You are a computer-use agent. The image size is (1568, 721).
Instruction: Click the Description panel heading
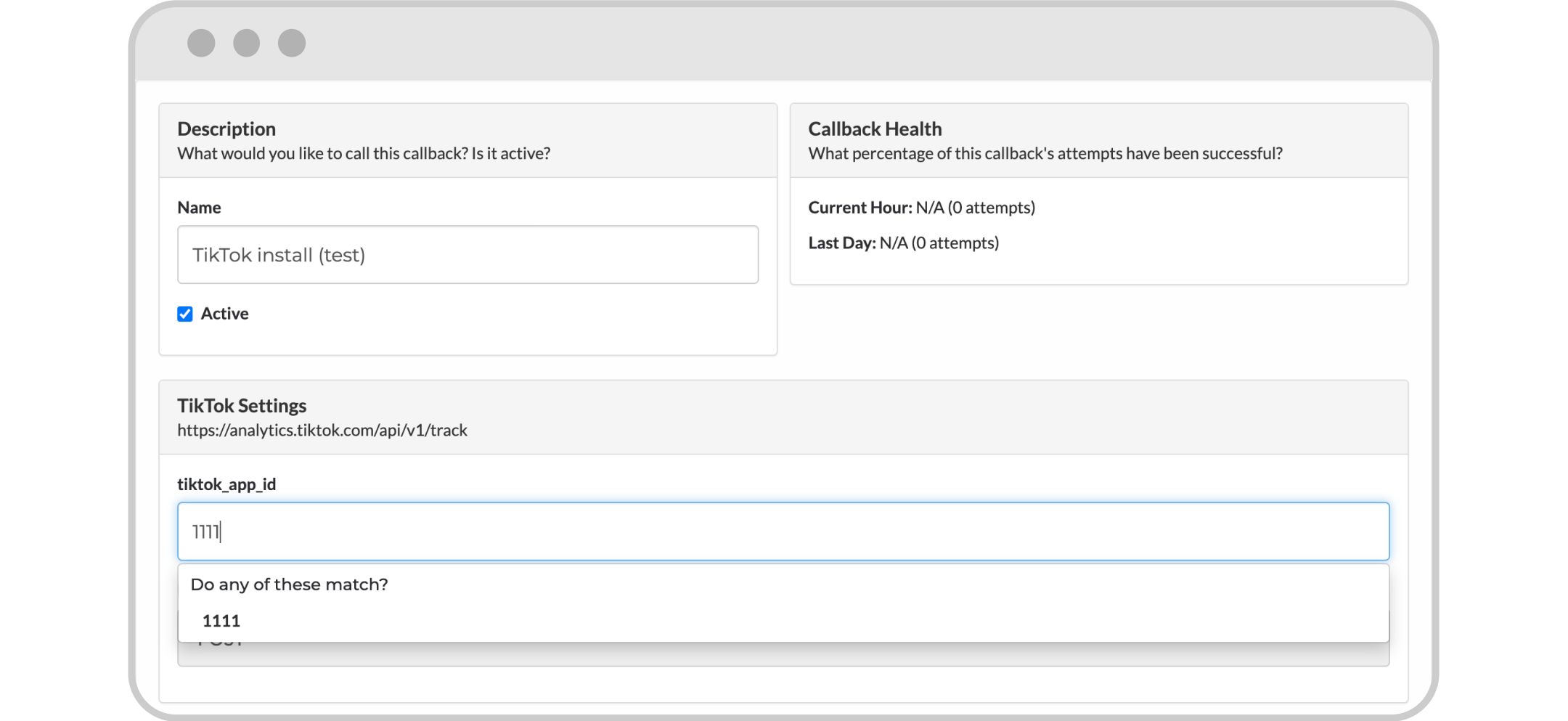point(226,129)
